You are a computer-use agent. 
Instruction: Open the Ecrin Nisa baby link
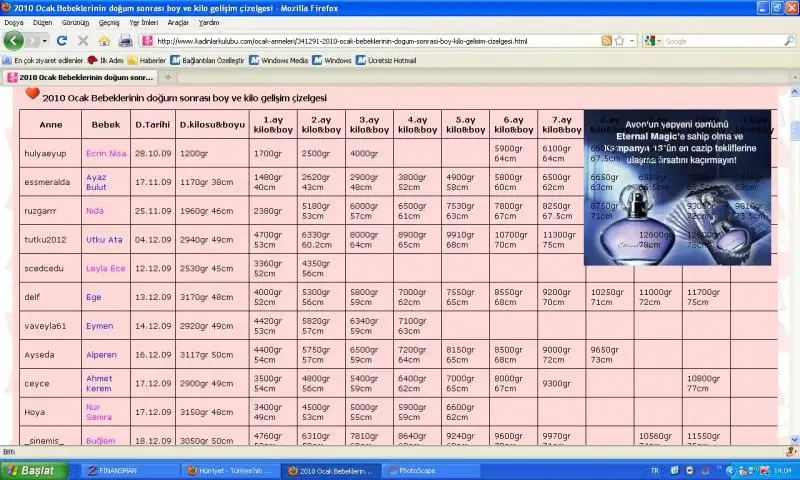[x=106, y=153]
